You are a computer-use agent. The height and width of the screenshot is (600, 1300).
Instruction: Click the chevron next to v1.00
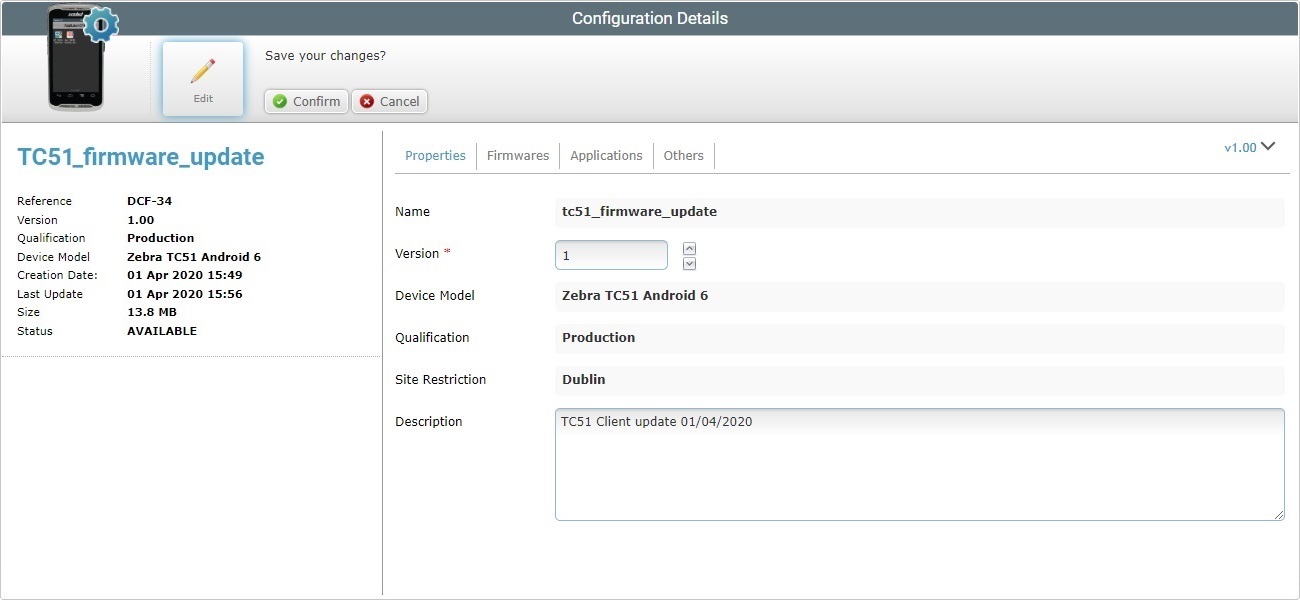(1268, 146)
